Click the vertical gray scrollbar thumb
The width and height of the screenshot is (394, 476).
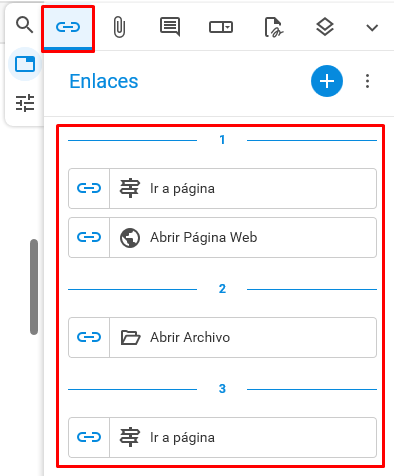34,287
